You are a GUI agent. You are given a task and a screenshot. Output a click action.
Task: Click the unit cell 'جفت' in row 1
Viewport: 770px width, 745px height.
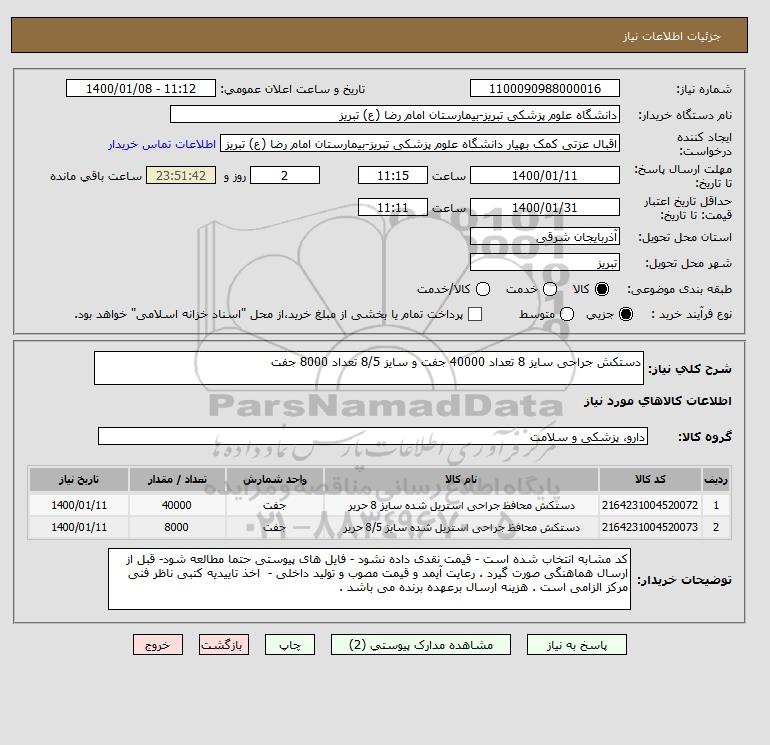tap(275, 505)
